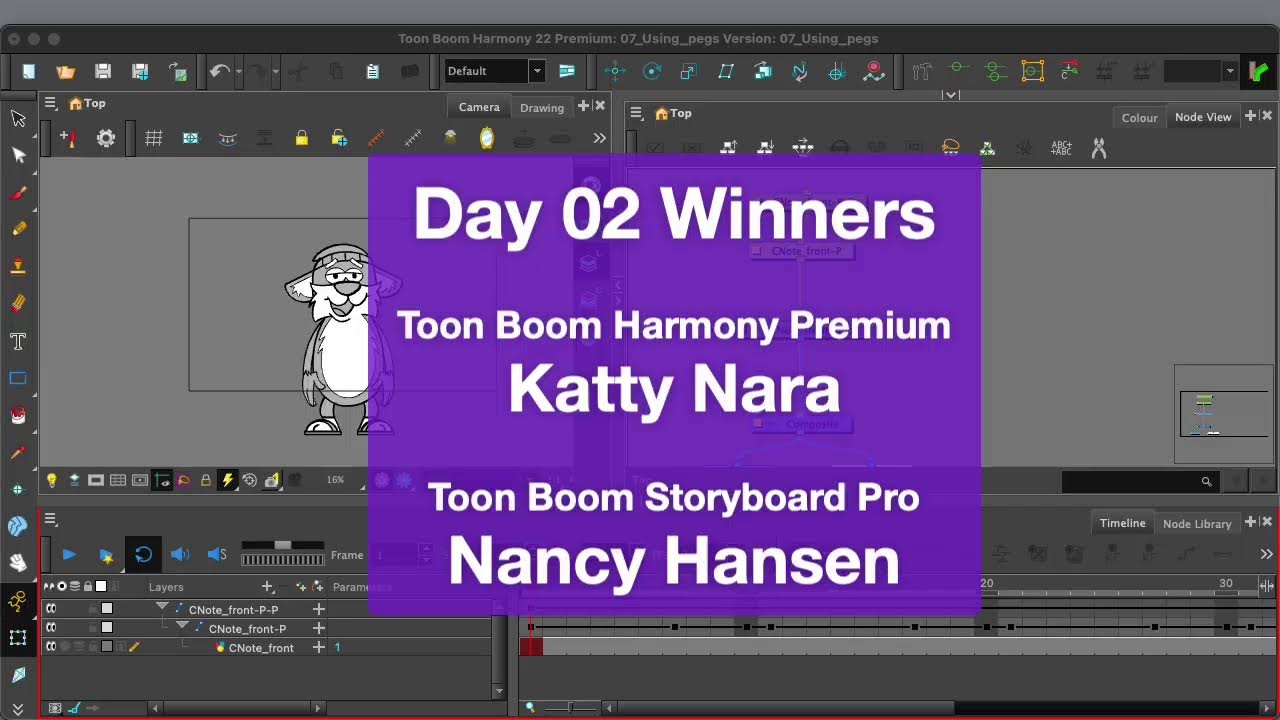Open a scene with the folder icon
Image resolution: width=1280 pixels, height=720 pixels.
[66, 71]
